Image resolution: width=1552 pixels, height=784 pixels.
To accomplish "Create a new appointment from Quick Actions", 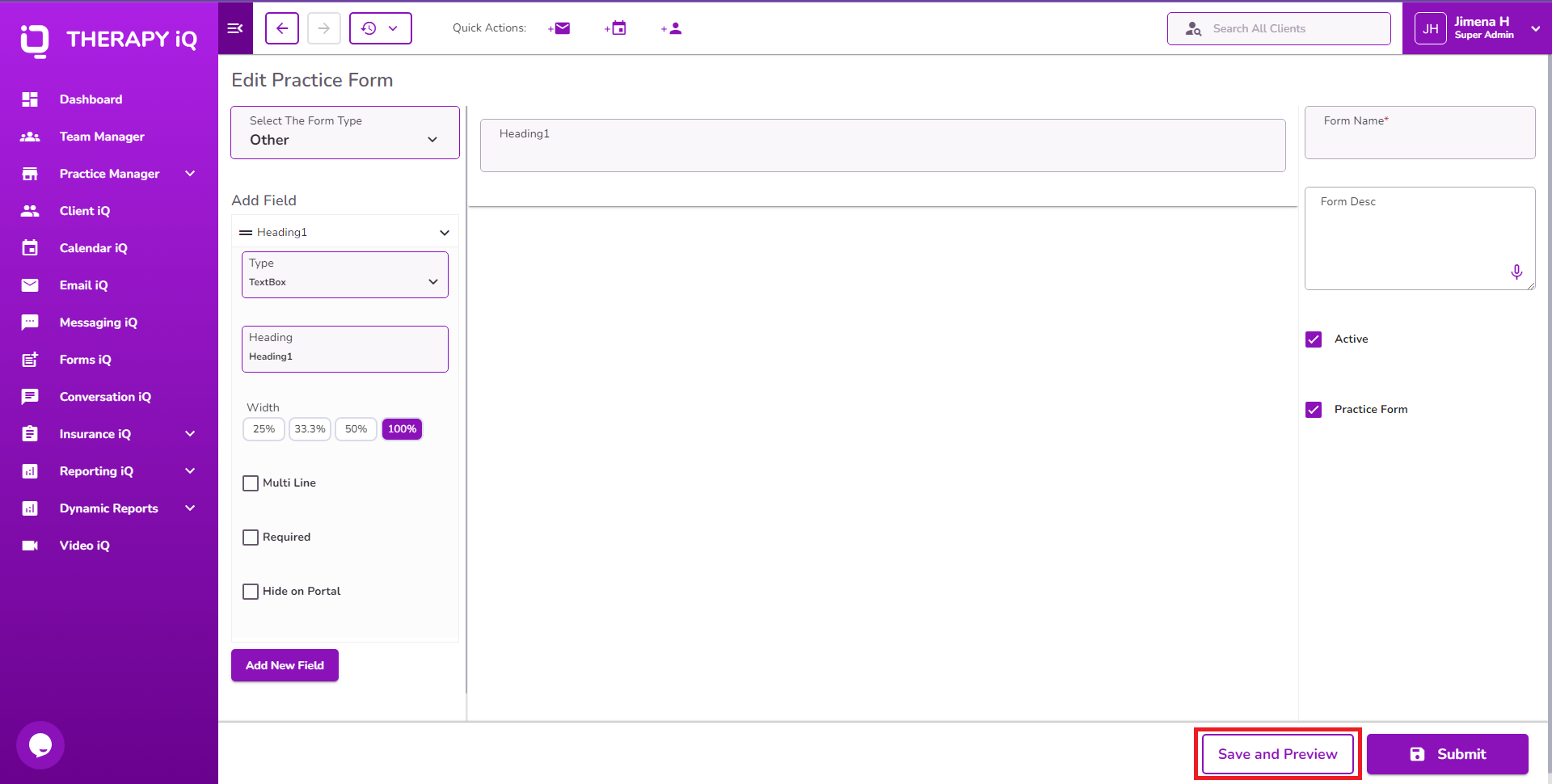I will coord(616,27).
